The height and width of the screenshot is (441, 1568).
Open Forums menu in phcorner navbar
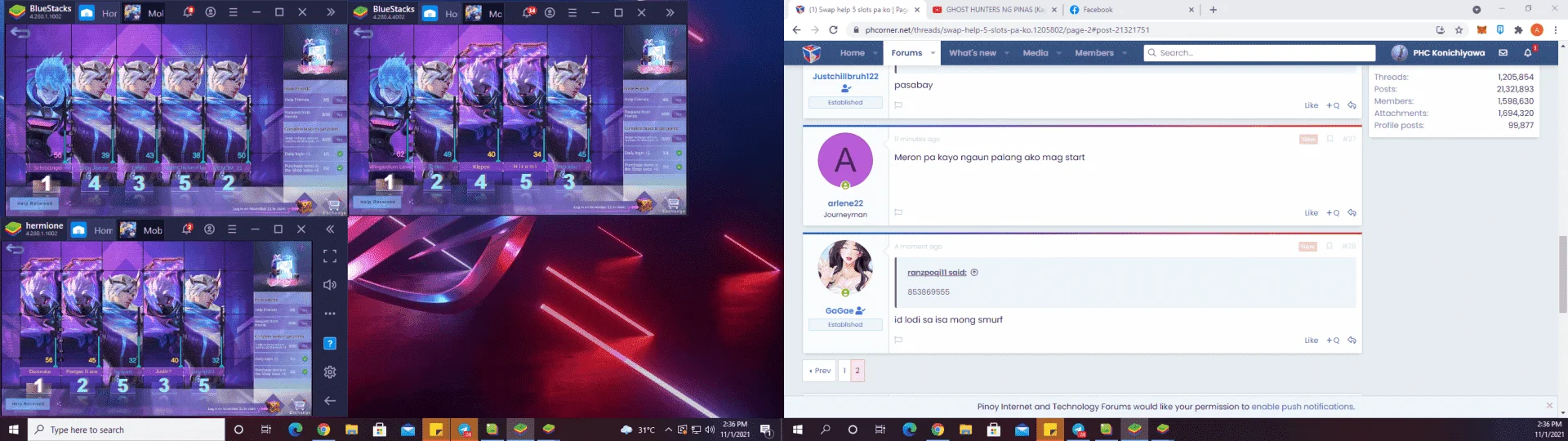point(906,52)
